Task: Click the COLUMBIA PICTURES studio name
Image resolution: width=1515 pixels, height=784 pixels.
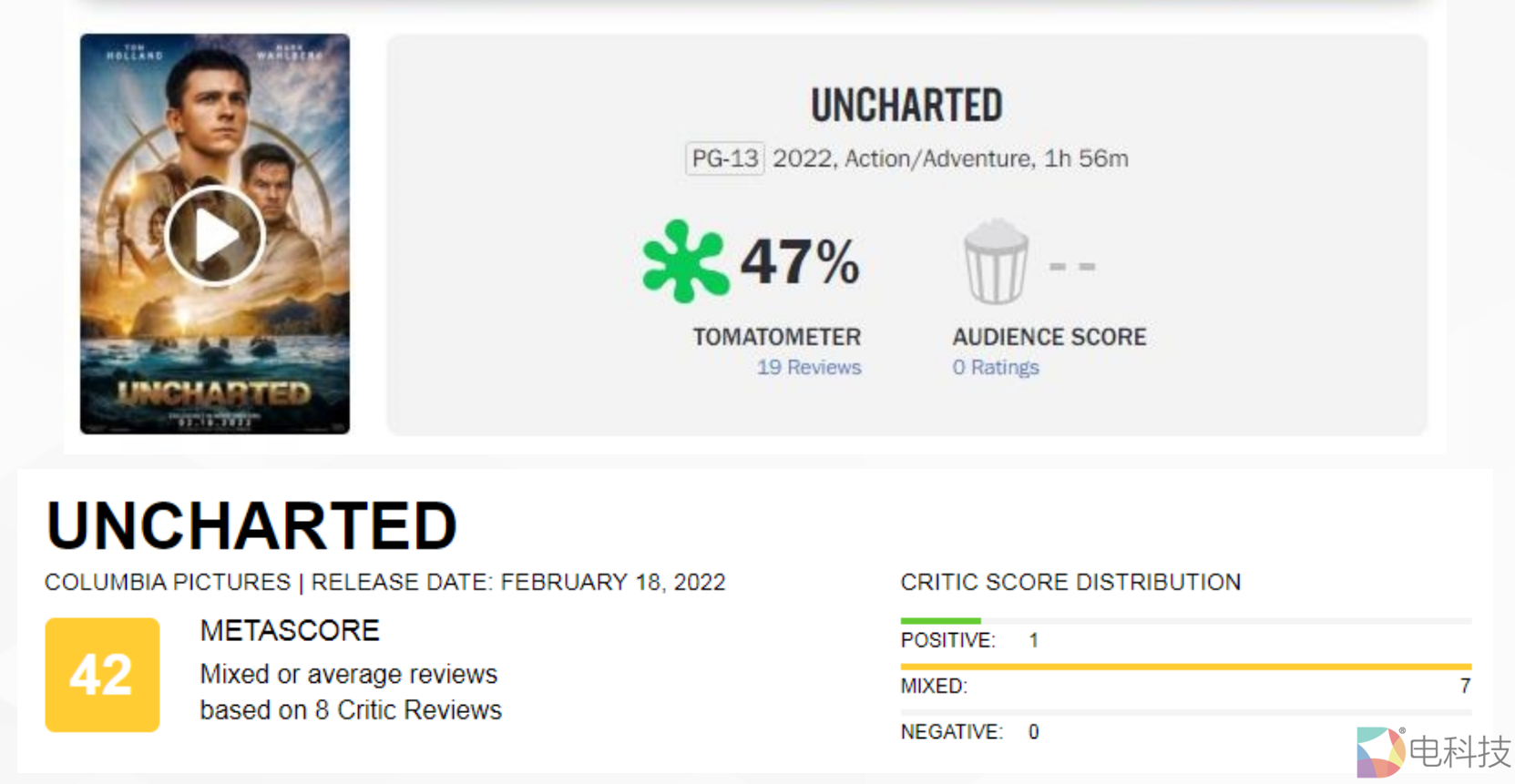Action: pos(168,582)
